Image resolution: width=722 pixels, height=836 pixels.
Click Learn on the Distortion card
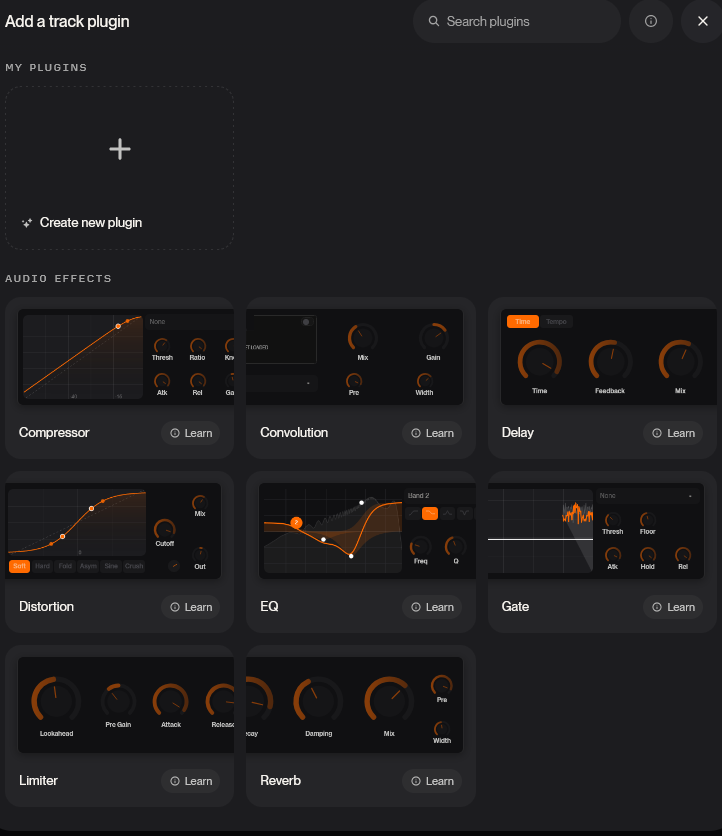tap(191, 607)
